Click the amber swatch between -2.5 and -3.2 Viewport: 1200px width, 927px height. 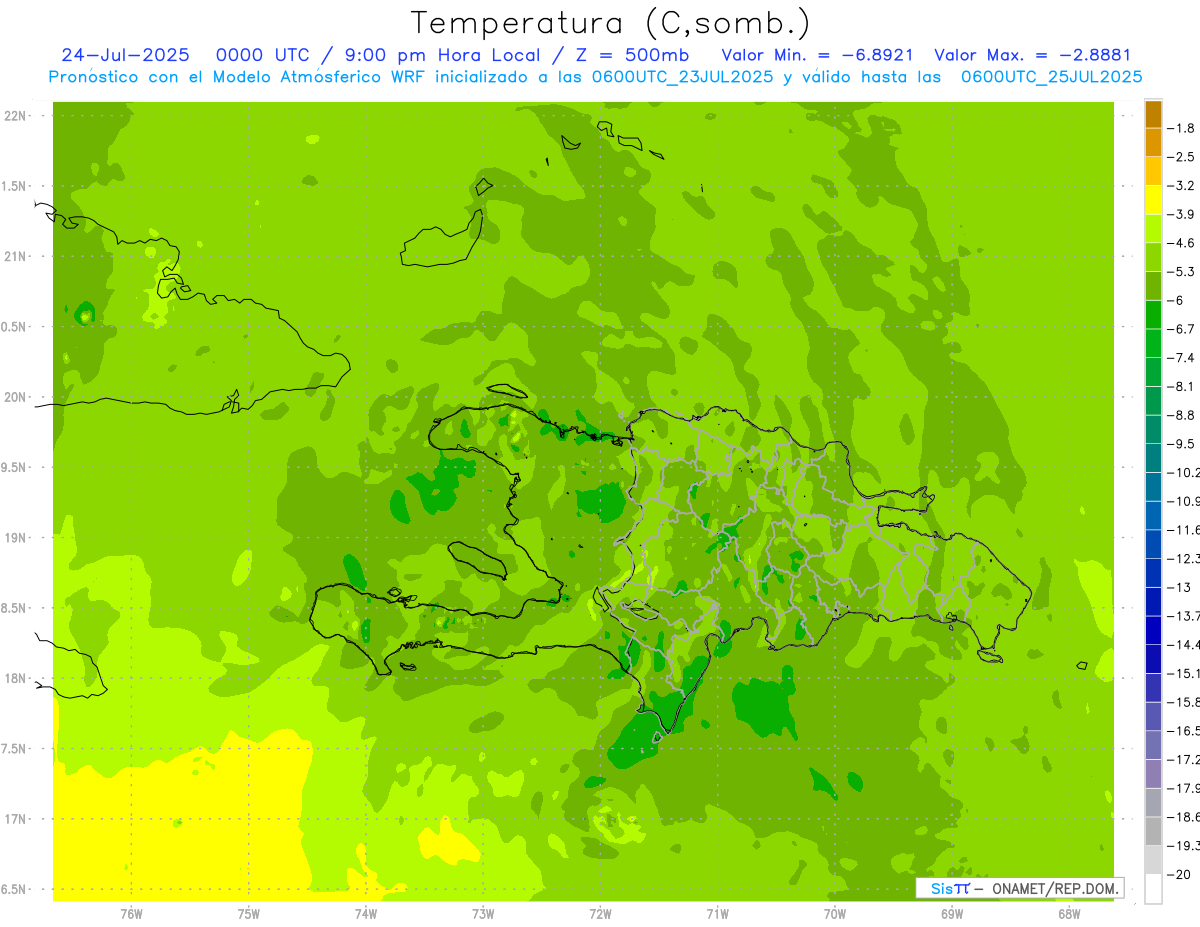[1153, 171]
